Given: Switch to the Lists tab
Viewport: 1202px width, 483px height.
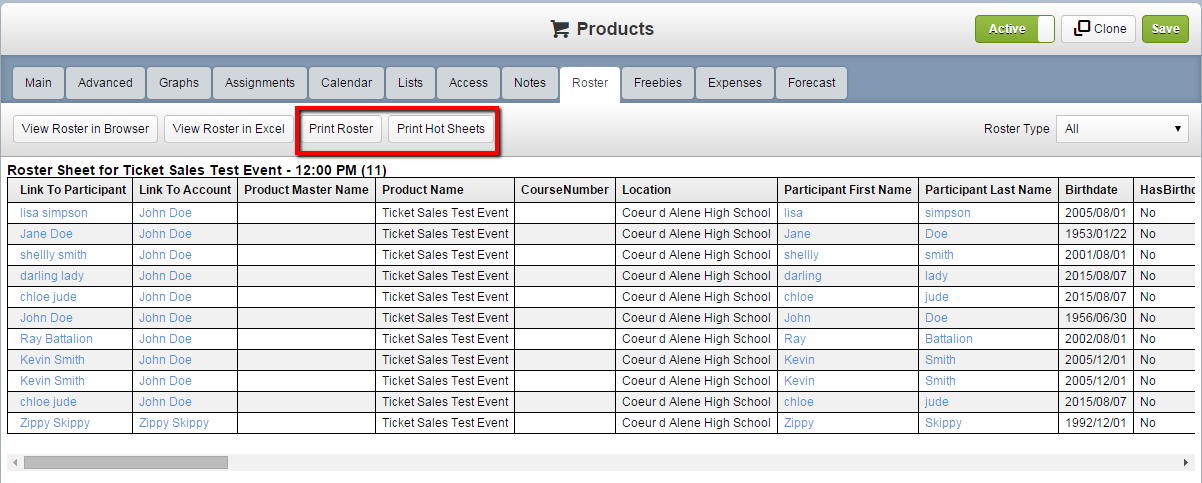Looking at the screenshot, I should [410, 83].
